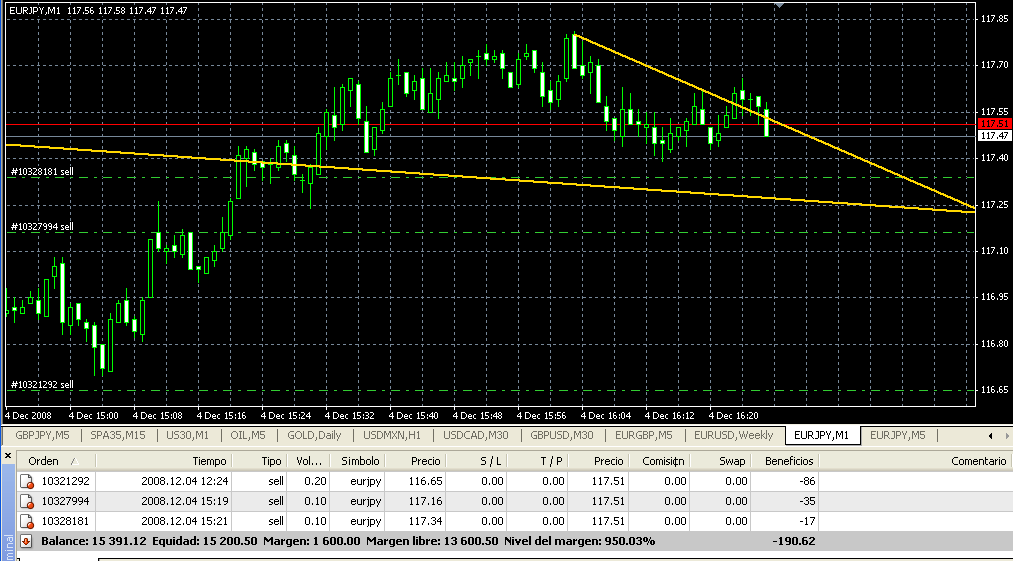Click the open price 116.65 cell
1013x561 pixels.
point(424,482)
